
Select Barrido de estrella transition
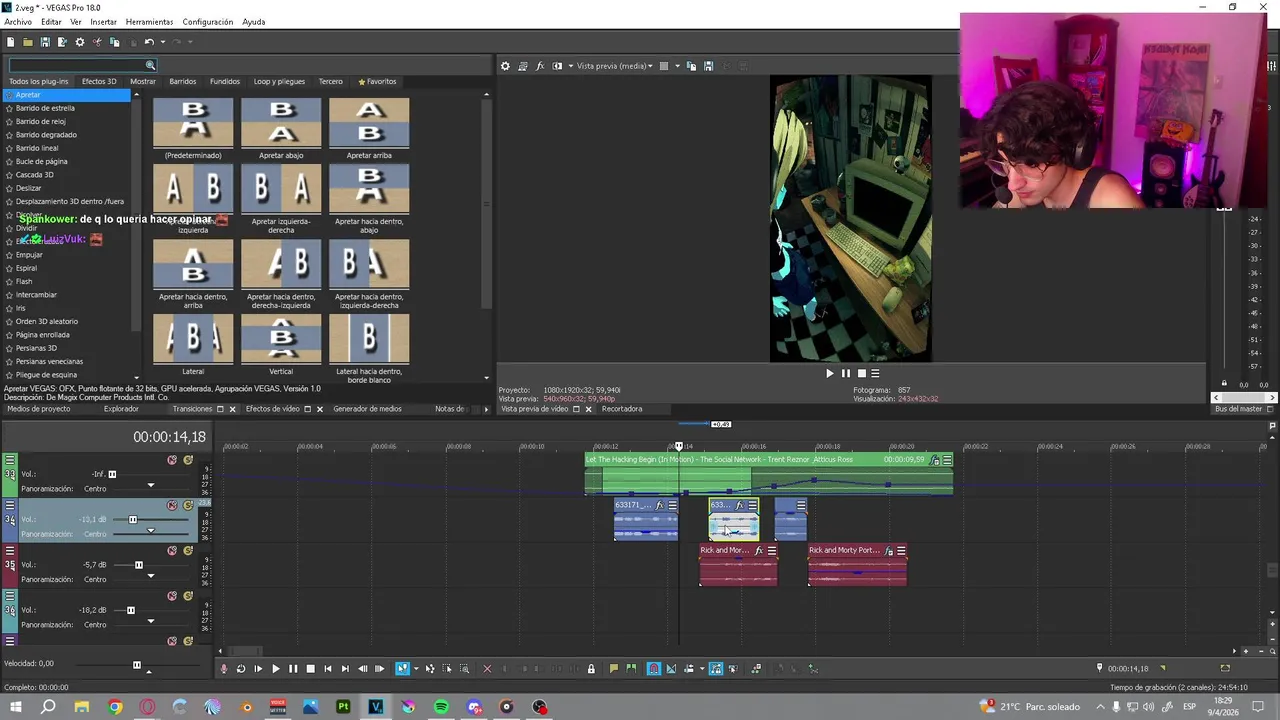point(45,108)
